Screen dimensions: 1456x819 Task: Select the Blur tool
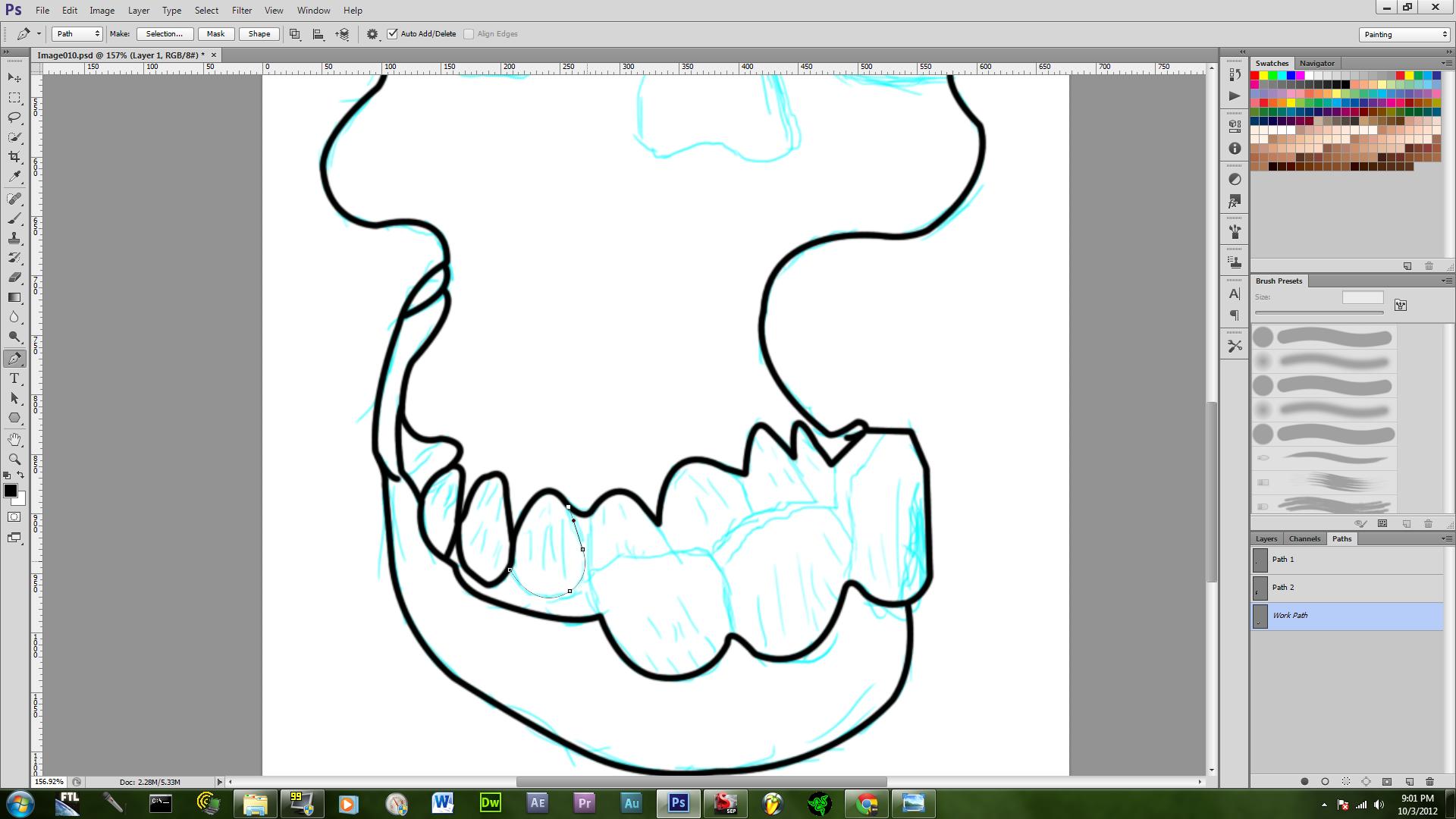point(14,317)
